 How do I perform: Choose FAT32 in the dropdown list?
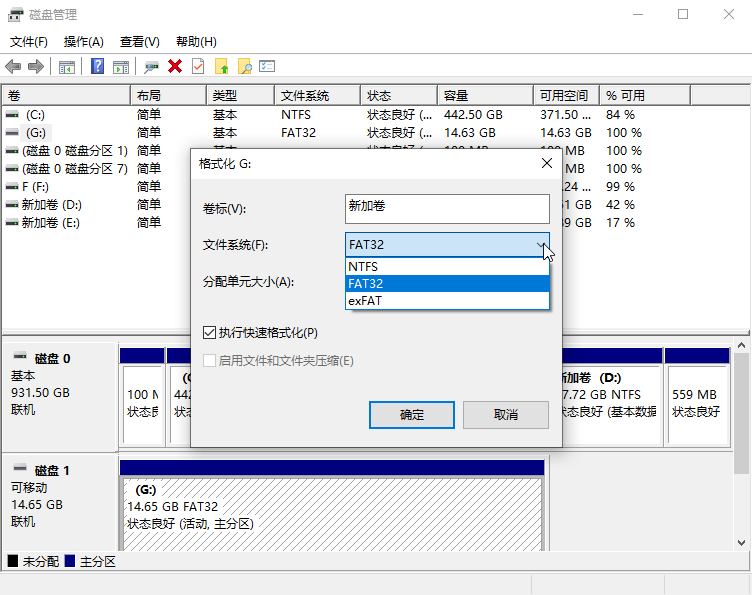click(447, 284)
